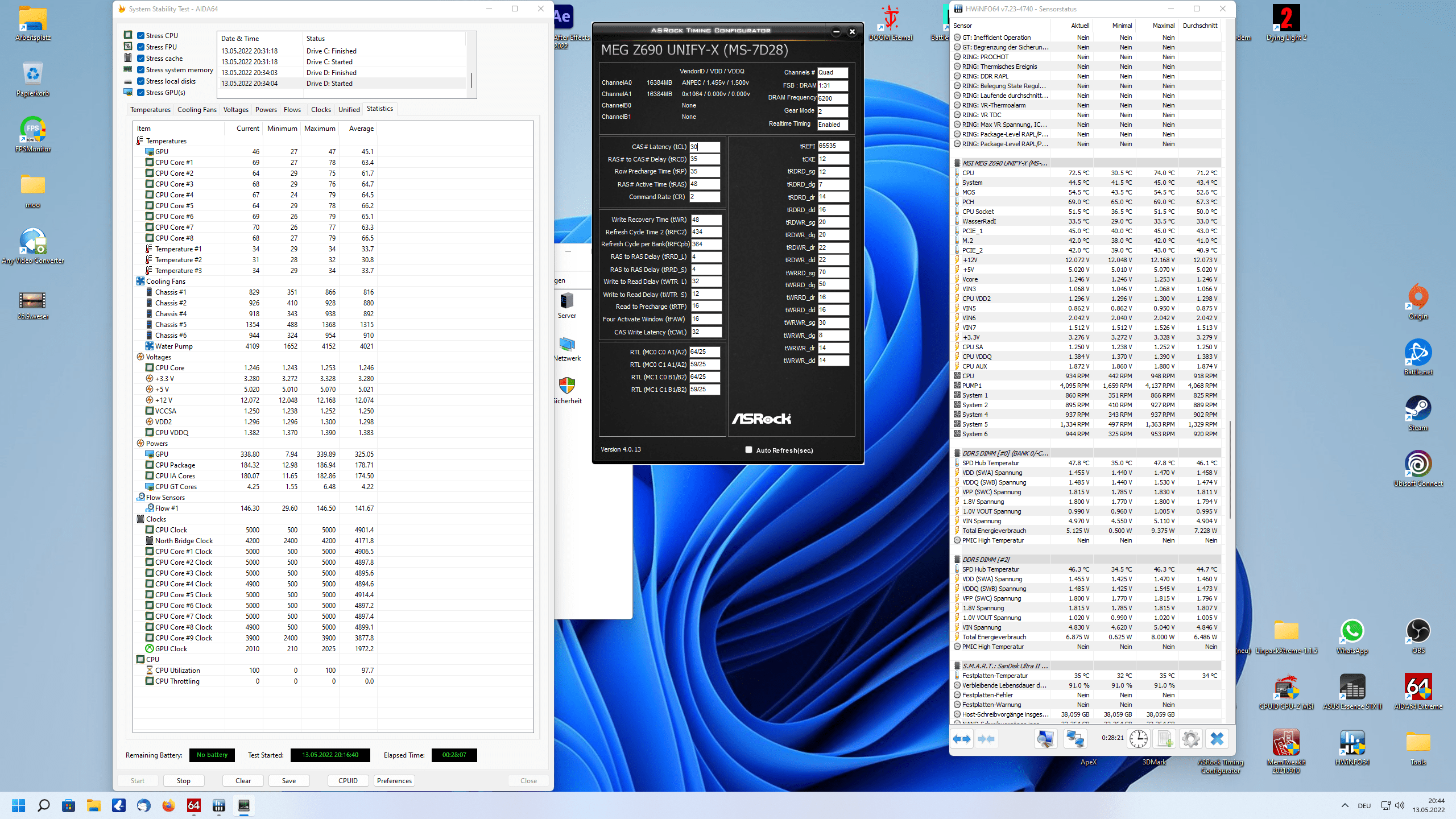Screen dimensions: 1456x819
Task: Switch to Cooling Fans tab
Action: point(197,109)
